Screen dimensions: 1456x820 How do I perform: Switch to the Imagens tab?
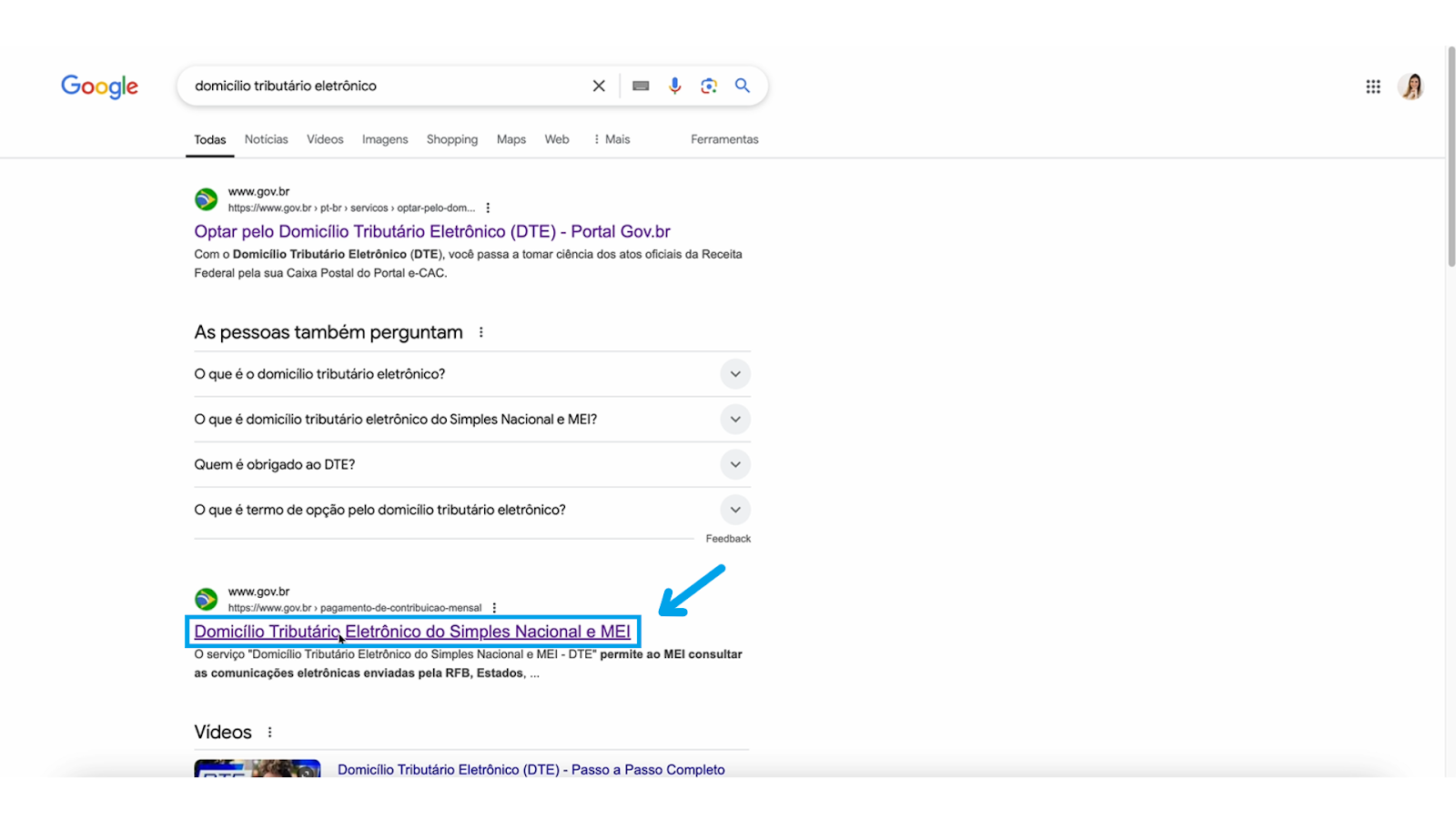pyautogui.click(x=385, y=139)
